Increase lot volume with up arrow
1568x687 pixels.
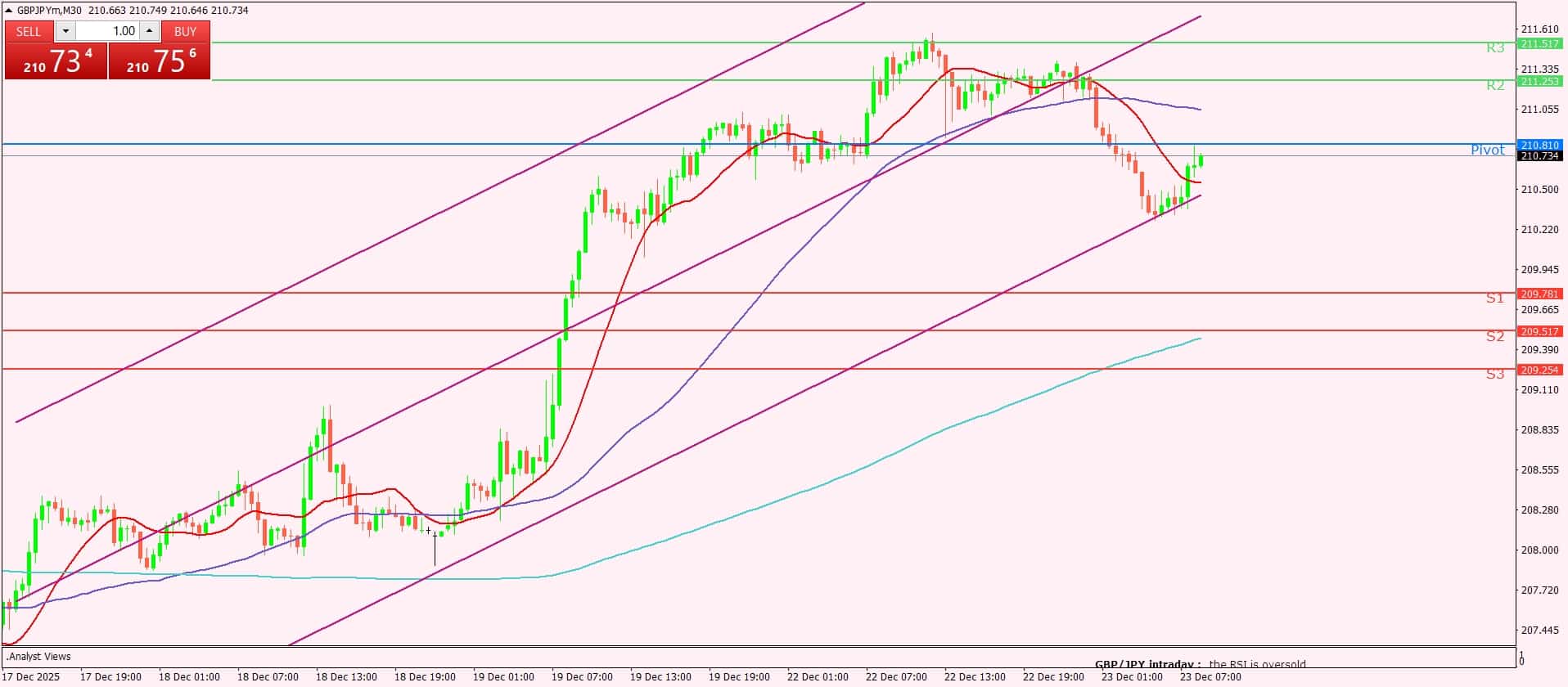149,31
